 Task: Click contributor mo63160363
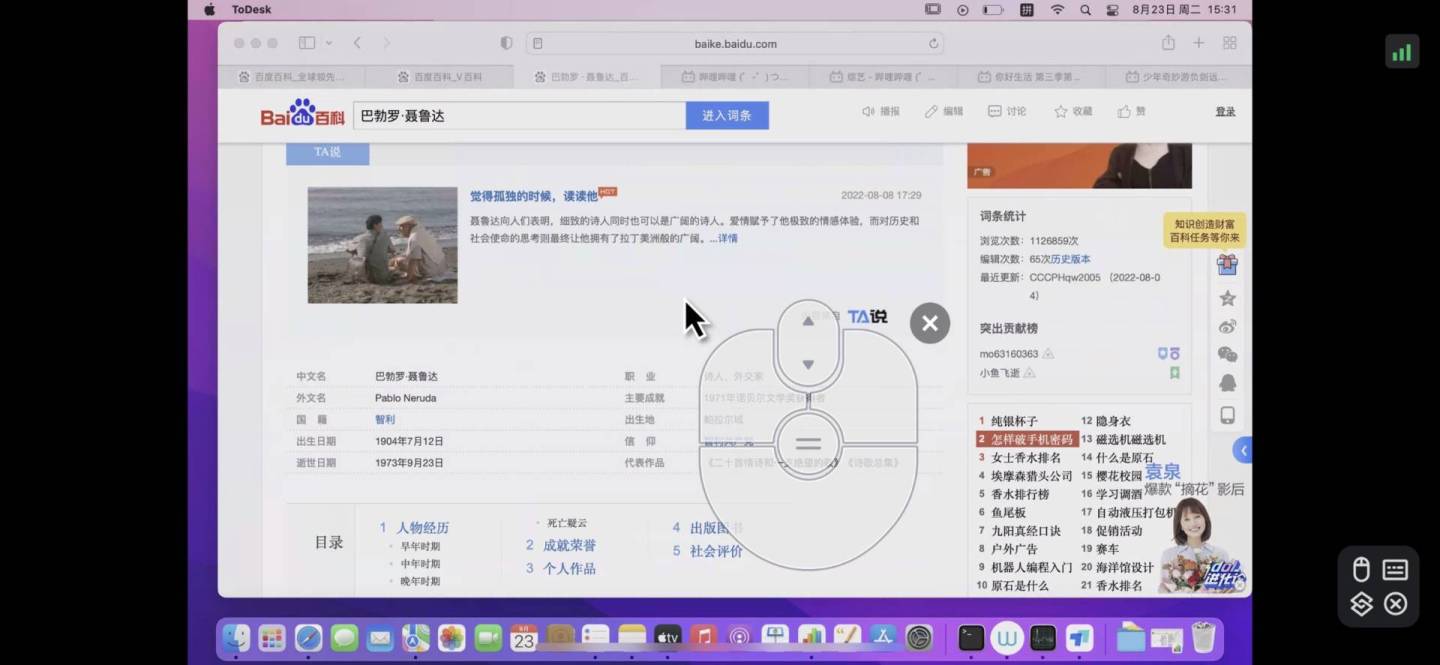coord(1009,354)
